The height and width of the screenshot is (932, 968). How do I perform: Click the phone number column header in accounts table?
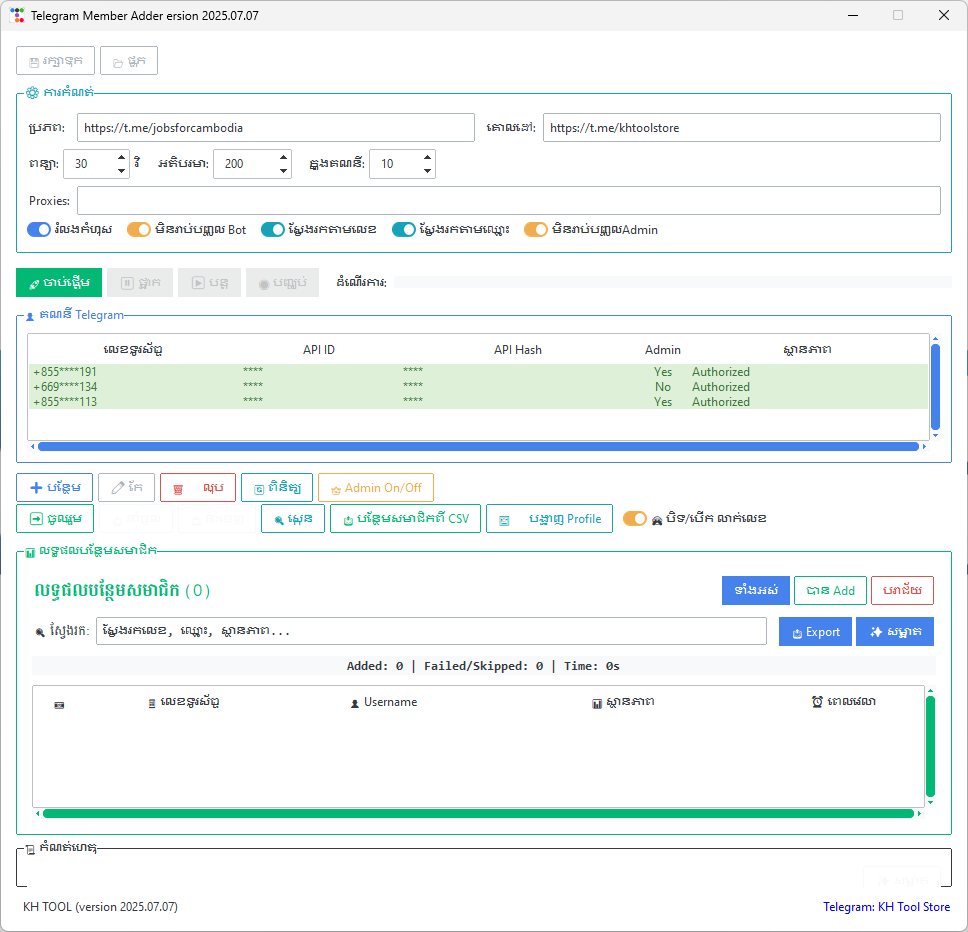pos(133,349)
